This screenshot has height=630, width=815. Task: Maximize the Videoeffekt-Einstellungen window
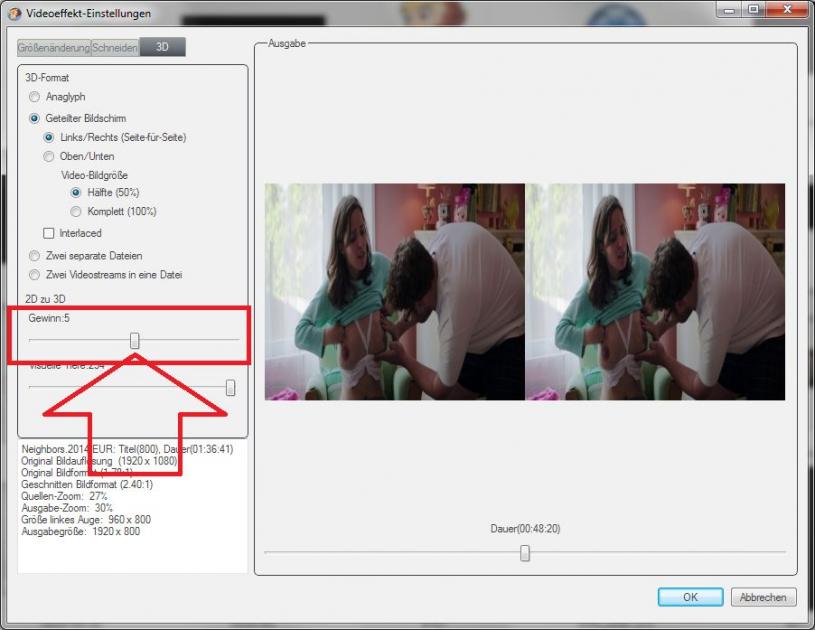tap(753, 10)
